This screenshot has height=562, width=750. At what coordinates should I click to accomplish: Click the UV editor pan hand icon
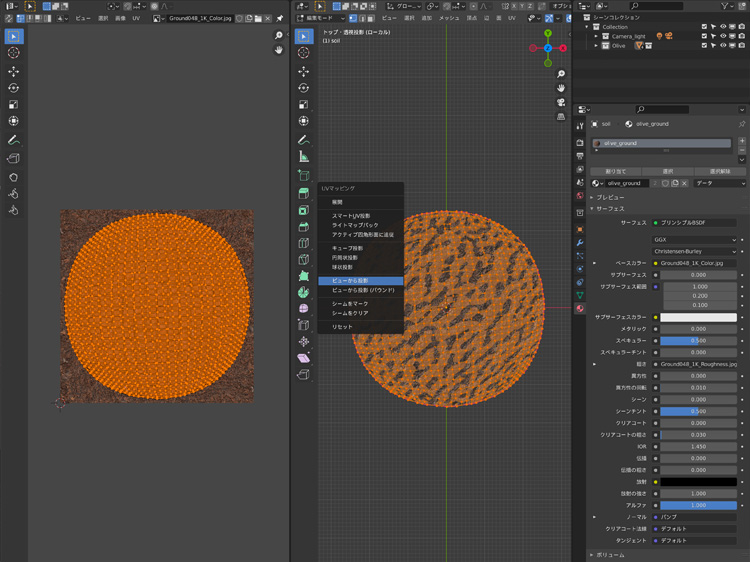tap(279, 51)
